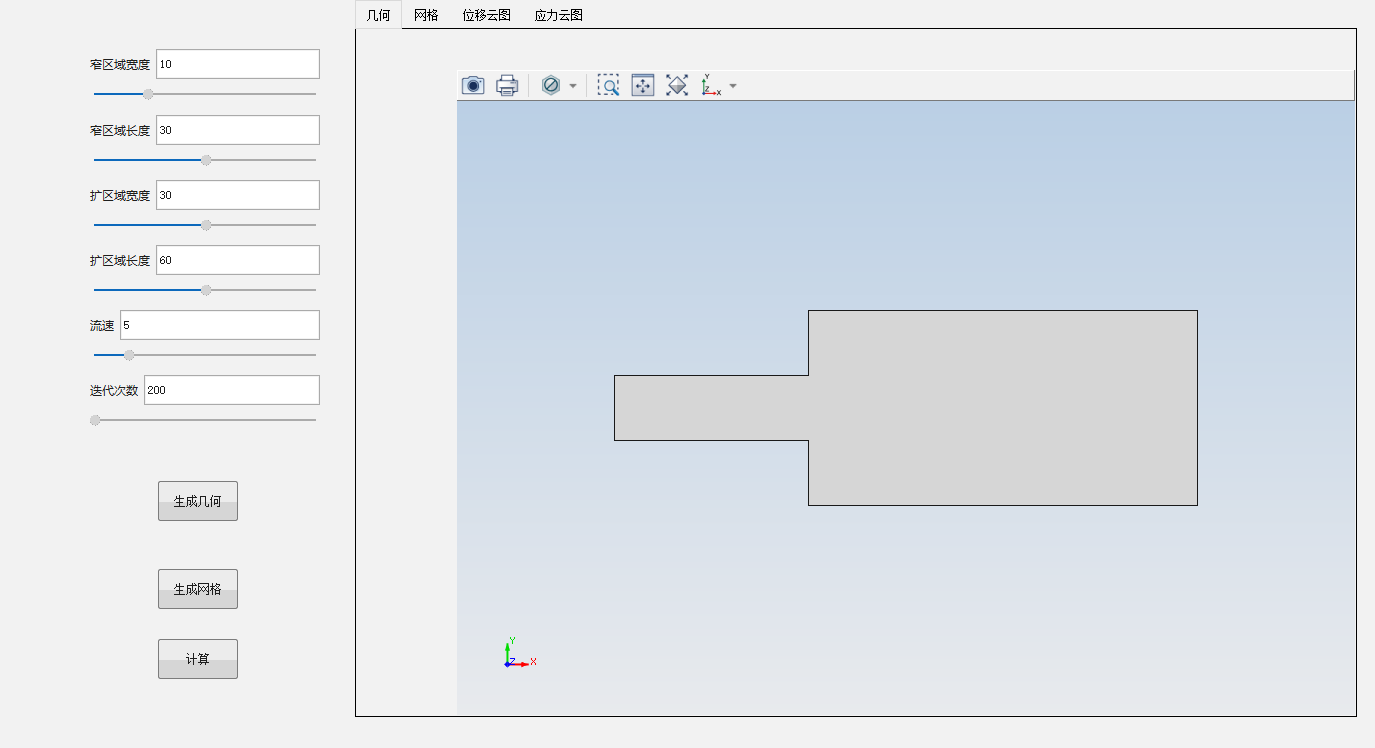Focus the 窄区域长度 input field
The width and height of the screenshot is (1375, 748).
click(x=238, y=130)
